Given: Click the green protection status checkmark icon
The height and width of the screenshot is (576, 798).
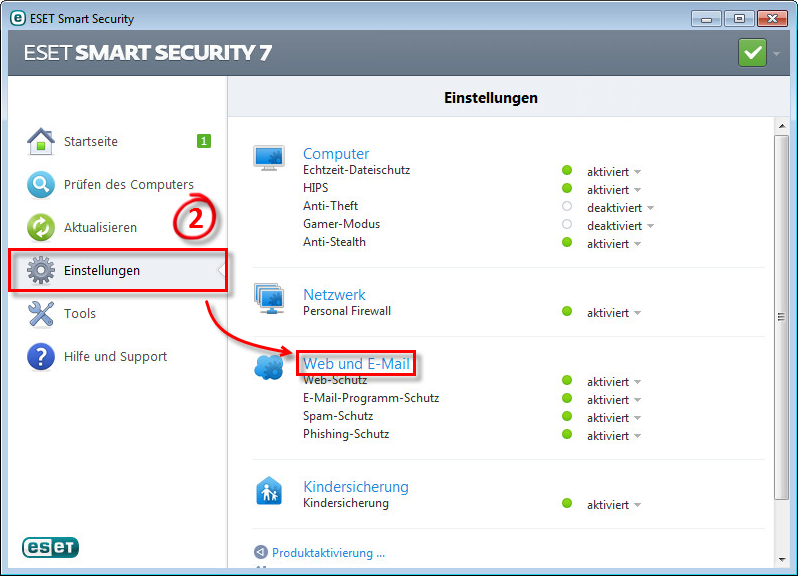Looking at the screenshot, I should (x=752, y=52).
